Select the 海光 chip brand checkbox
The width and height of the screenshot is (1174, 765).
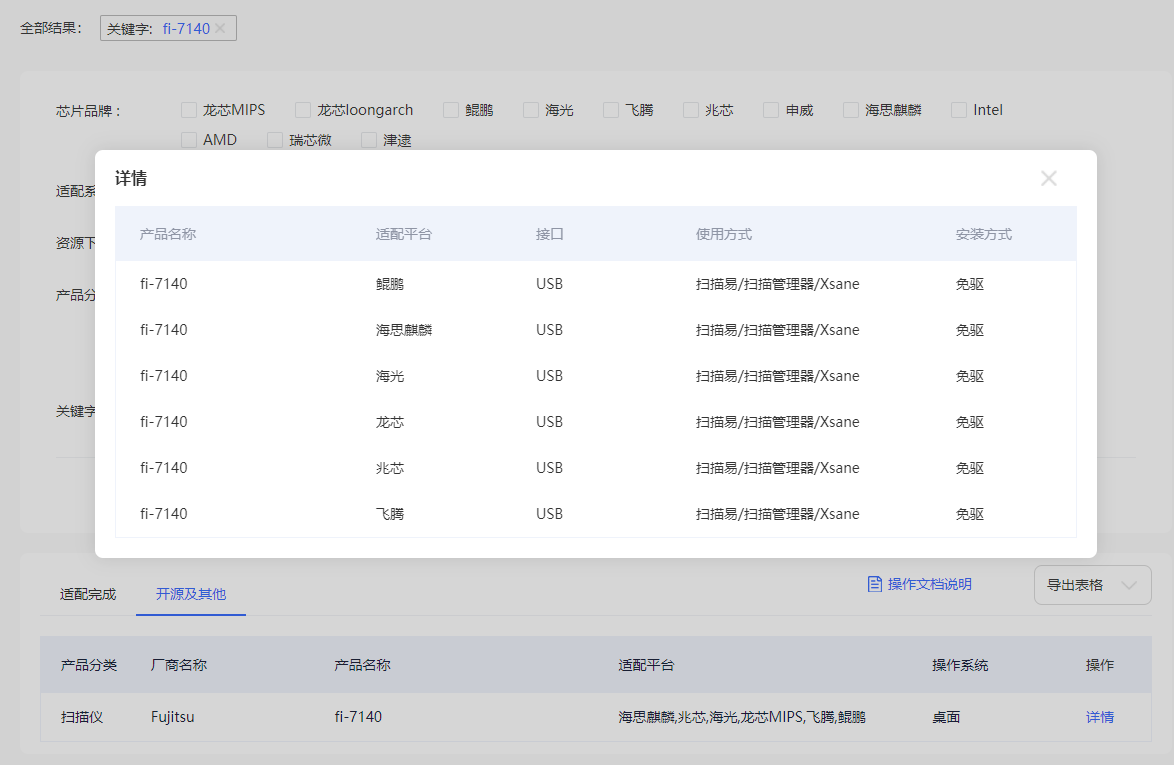click(531, 110)
